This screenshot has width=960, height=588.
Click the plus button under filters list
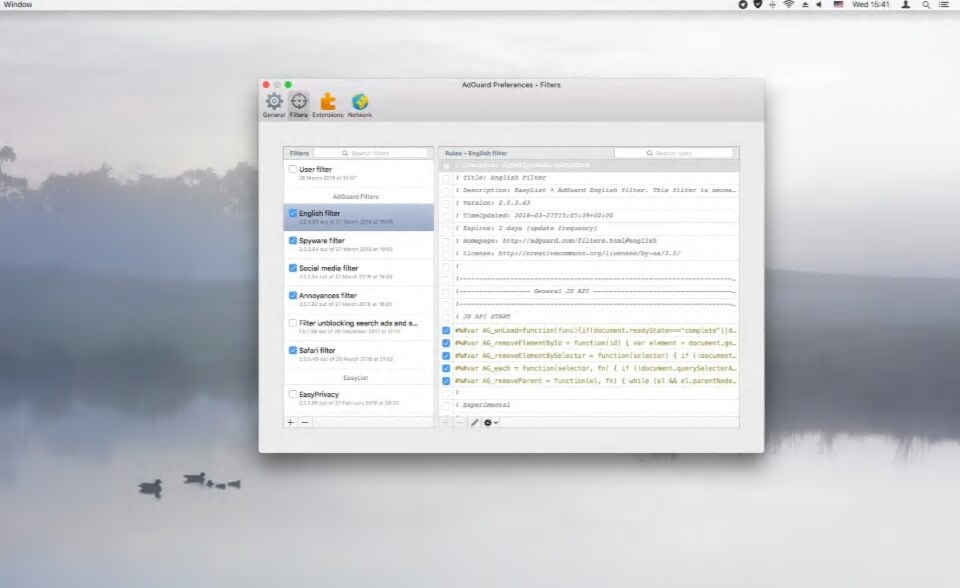(291, 423)
